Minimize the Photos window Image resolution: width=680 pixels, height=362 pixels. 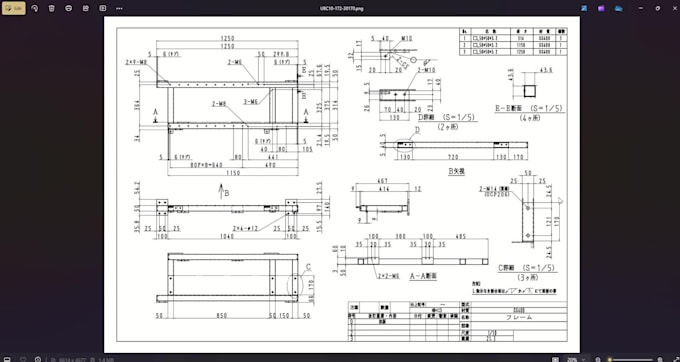641,8
